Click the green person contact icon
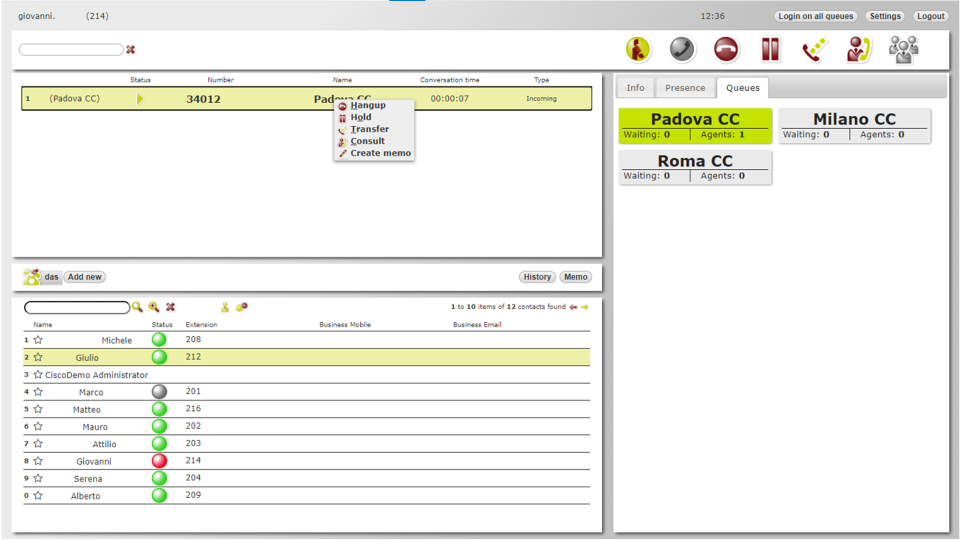 point(225,307)
